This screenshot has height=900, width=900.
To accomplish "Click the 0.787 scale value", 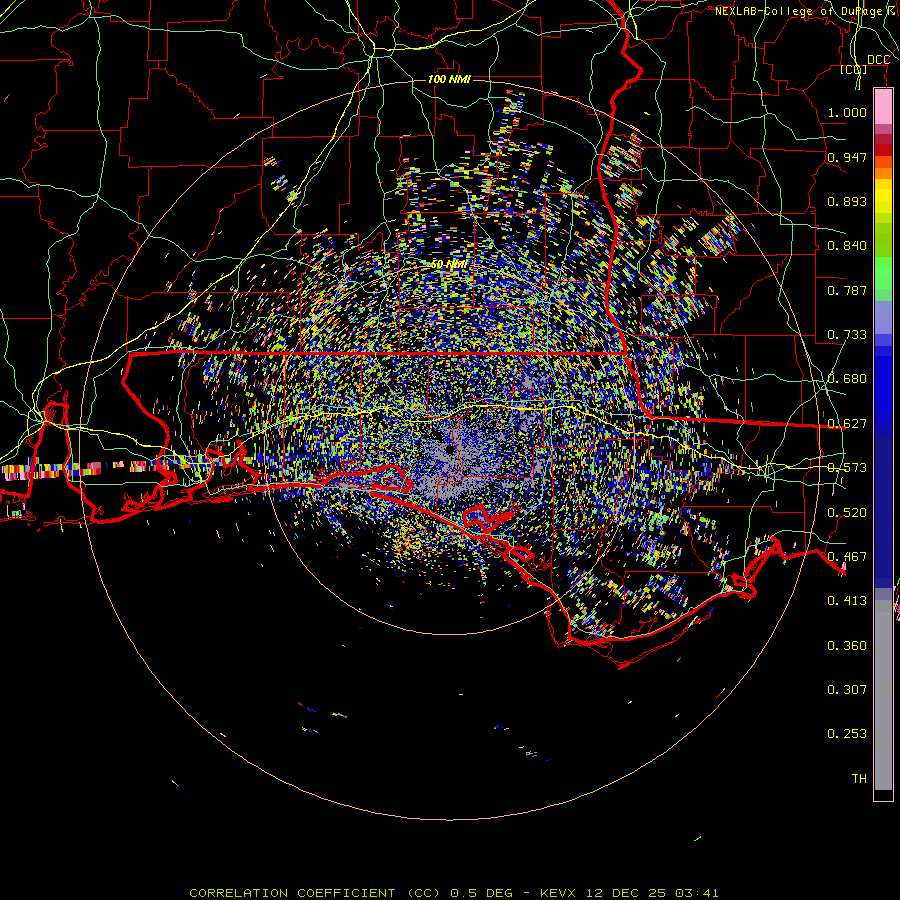I will (x=847, y=290).
